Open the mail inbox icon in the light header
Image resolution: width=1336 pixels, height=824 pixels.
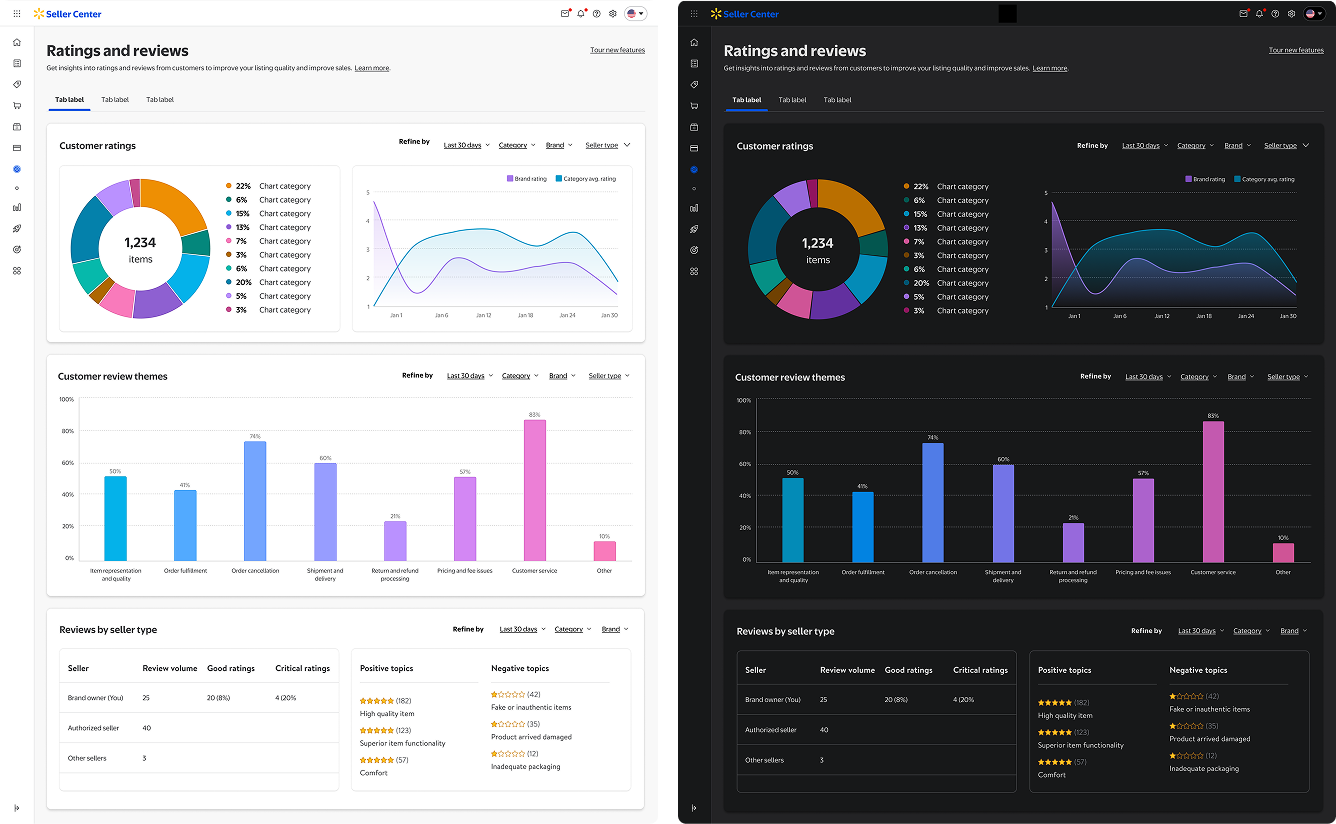pos(566,14)
